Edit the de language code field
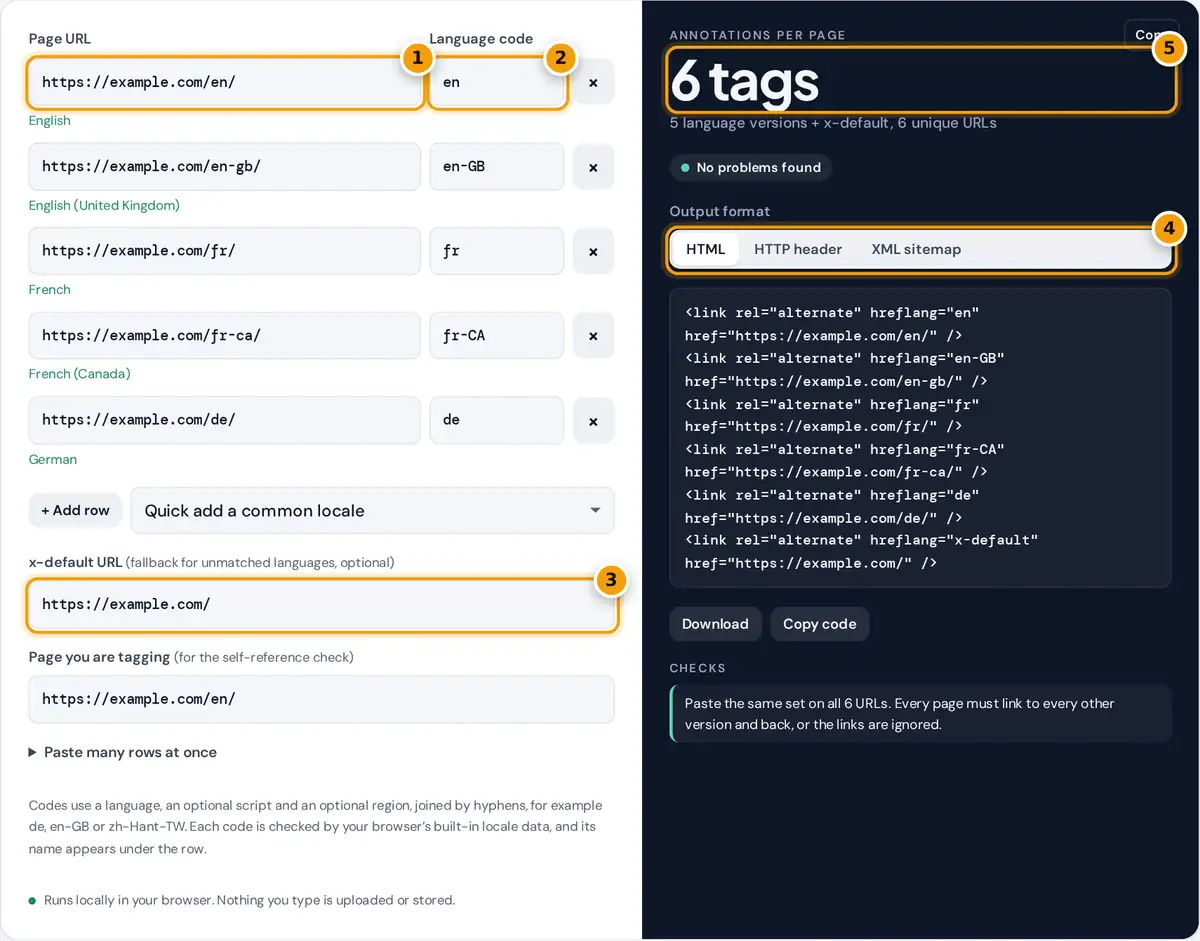Screen dimensions: 1200x941 tap(497, 421)
